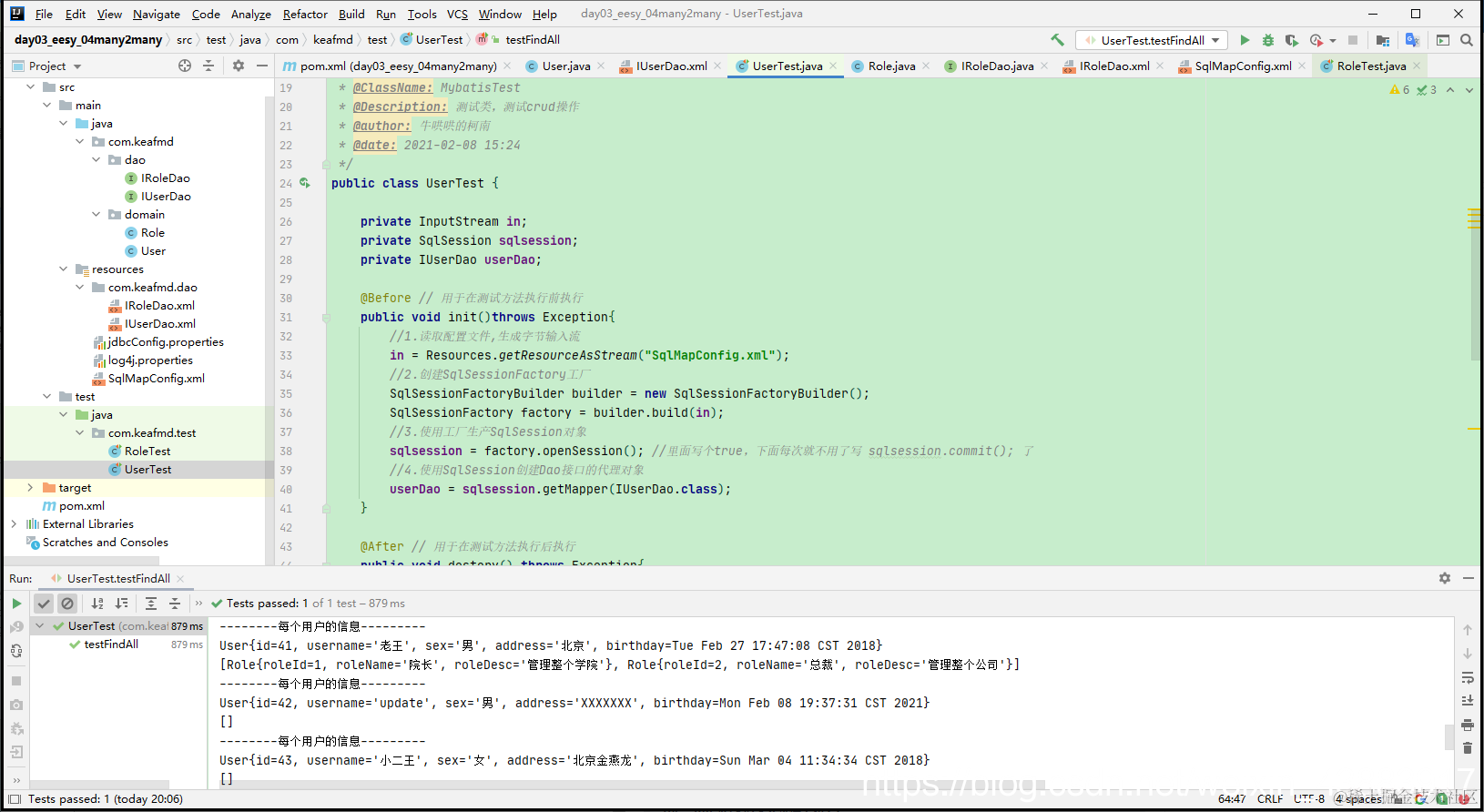This screenshot has width=1484, height=812.
Task: Toggle Show Passed tests filter
Action: (44, 603)
